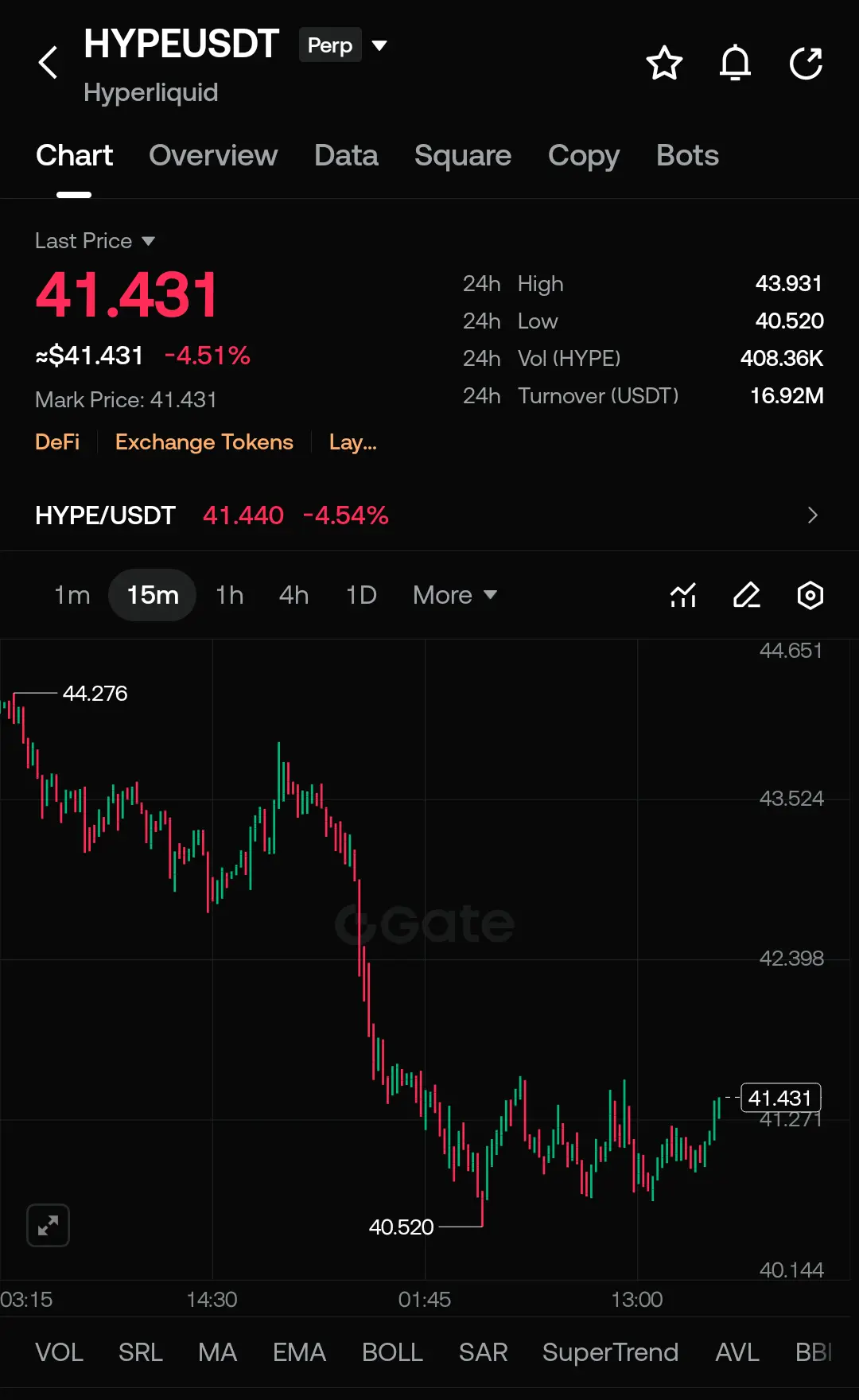The height and width of the screenshot is (1400, 859).
Task: Tap the 24h High value 43.931
Action: pos(789,284)
